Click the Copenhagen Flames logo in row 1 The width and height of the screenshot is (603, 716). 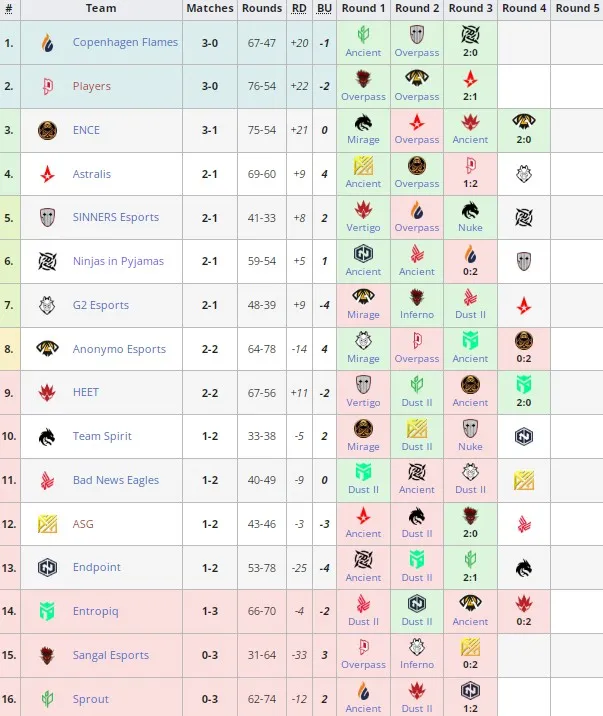pos(47,43)
